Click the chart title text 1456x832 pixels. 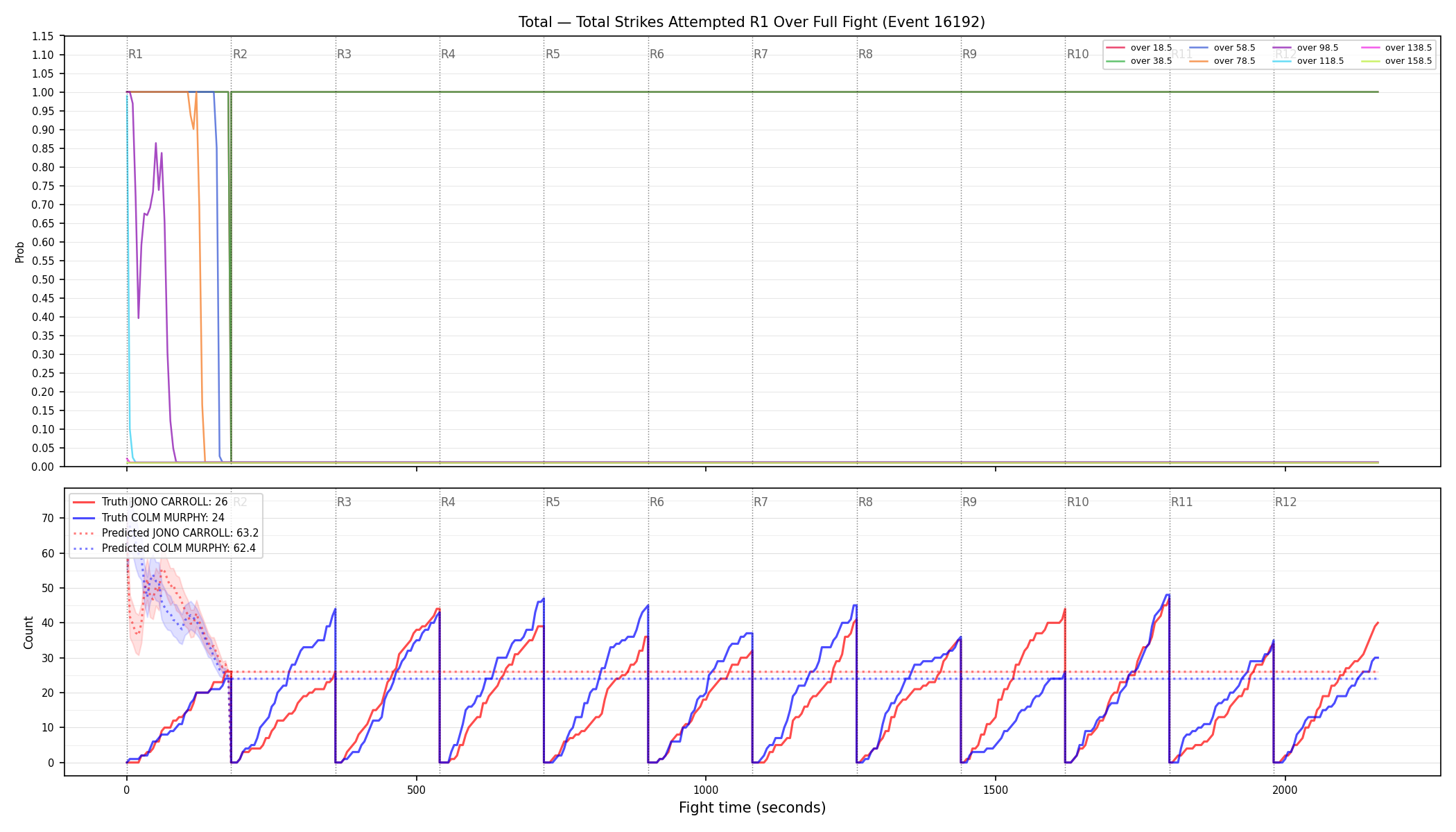(752, 22)
